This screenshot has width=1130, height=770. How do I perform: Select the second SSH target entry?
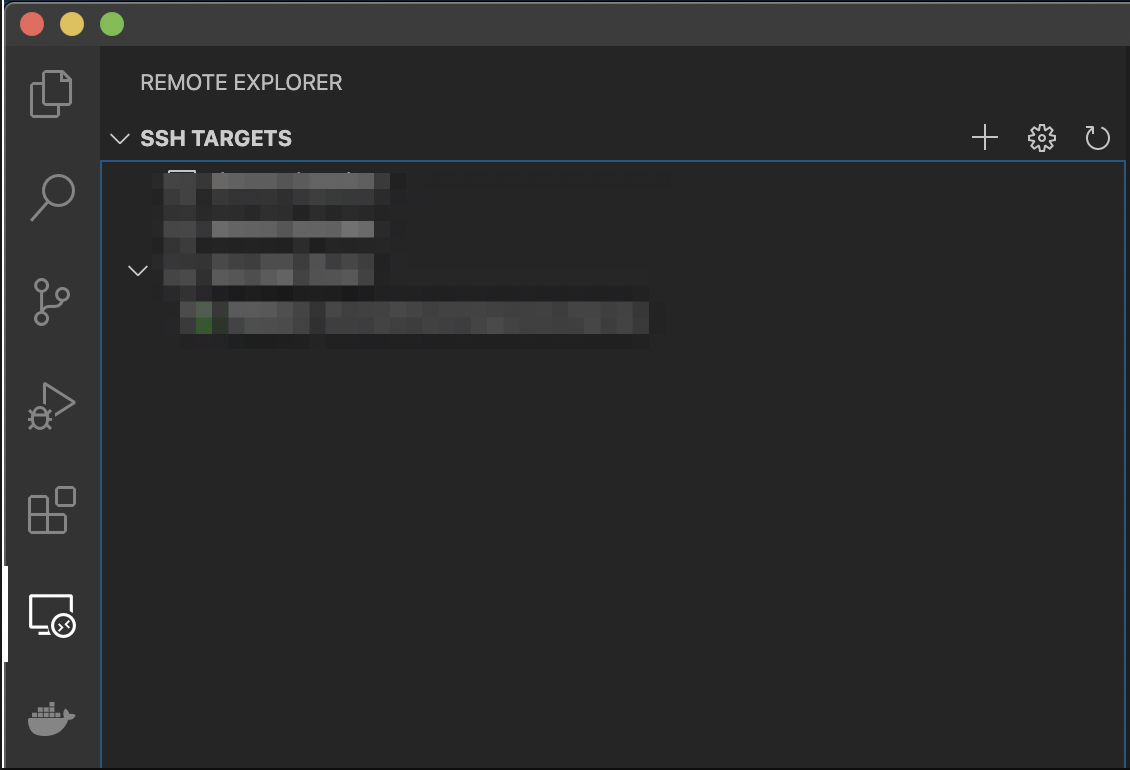pyautogui.click(x=280, y=228)
